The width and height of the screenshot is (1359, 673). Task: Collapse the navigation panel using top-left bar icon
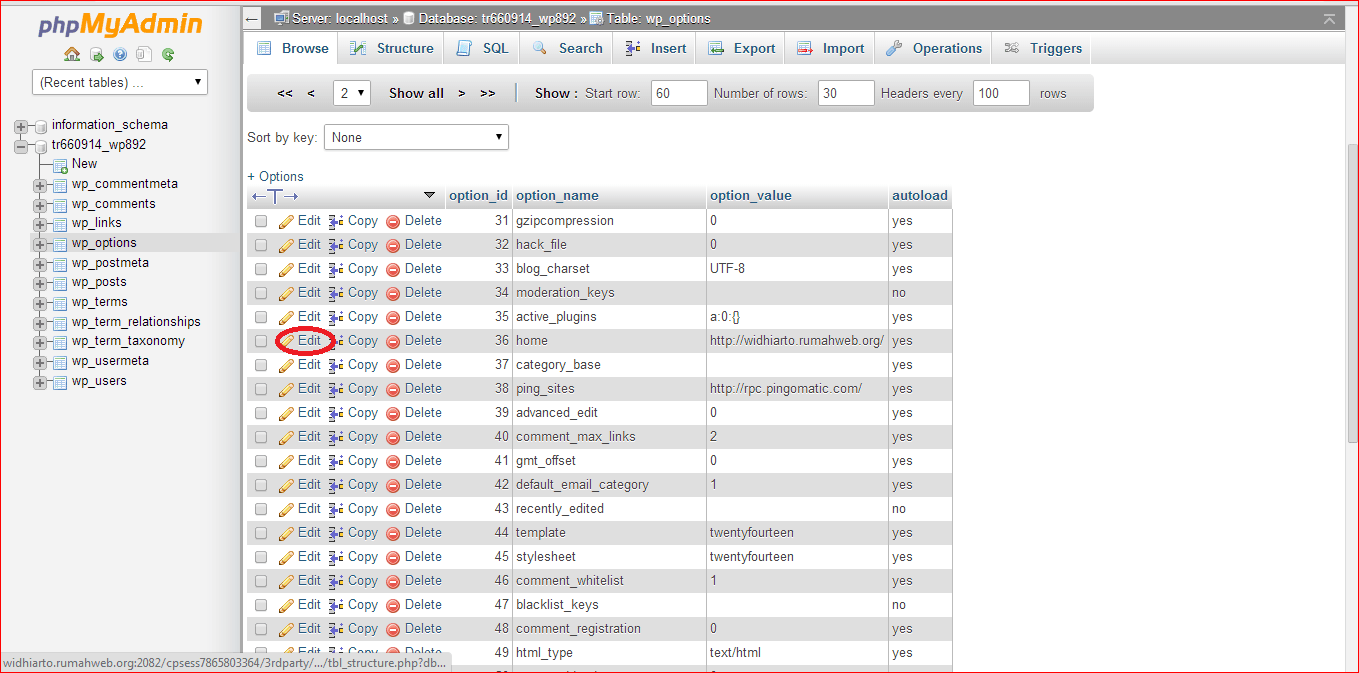point(252,18)
